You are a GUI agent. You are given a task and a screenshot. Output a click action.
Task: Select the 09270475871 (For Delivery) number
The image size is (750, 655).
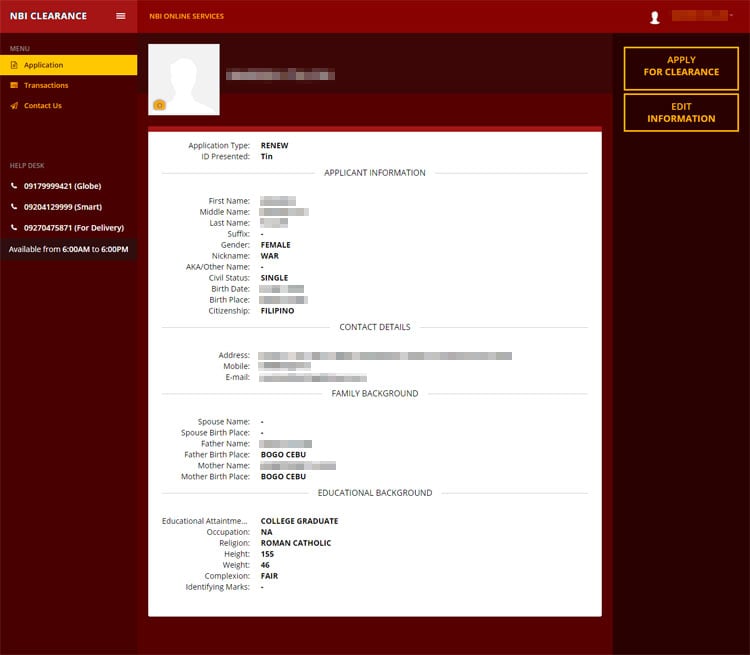pyautogui.click(x=74, y=228)
